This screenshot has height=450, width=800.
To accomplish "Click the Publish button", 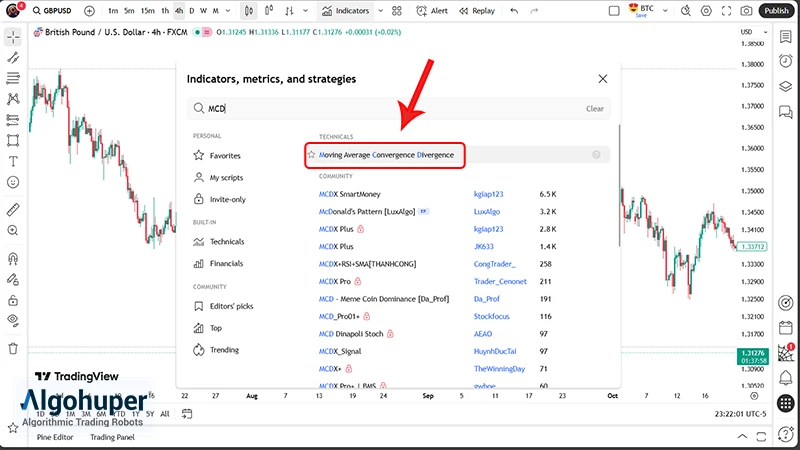I will (776, 11).
